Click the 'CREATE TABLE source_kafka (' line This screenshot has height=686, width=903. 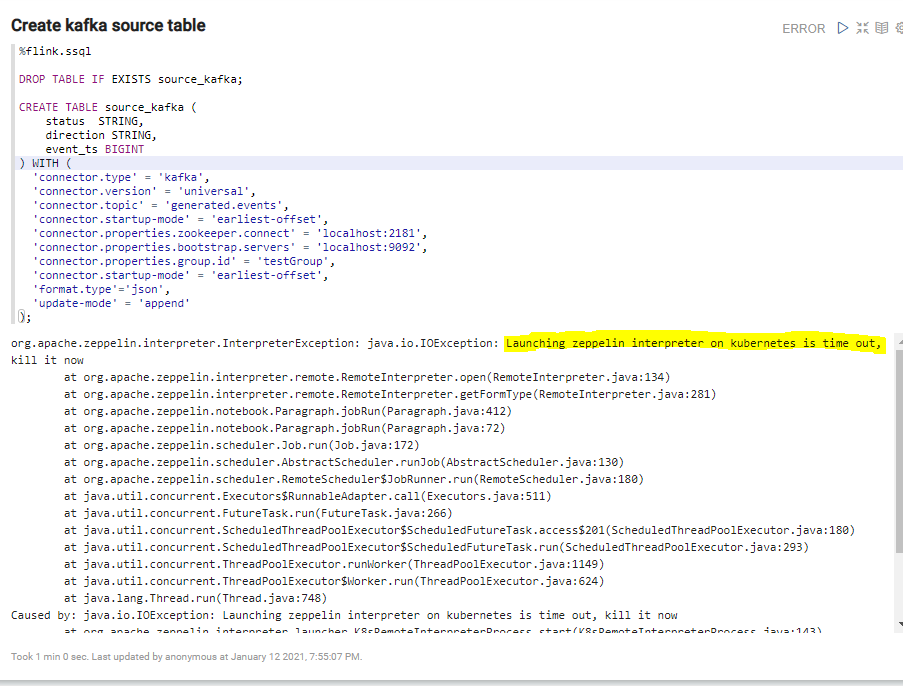[x=108, y=107]
